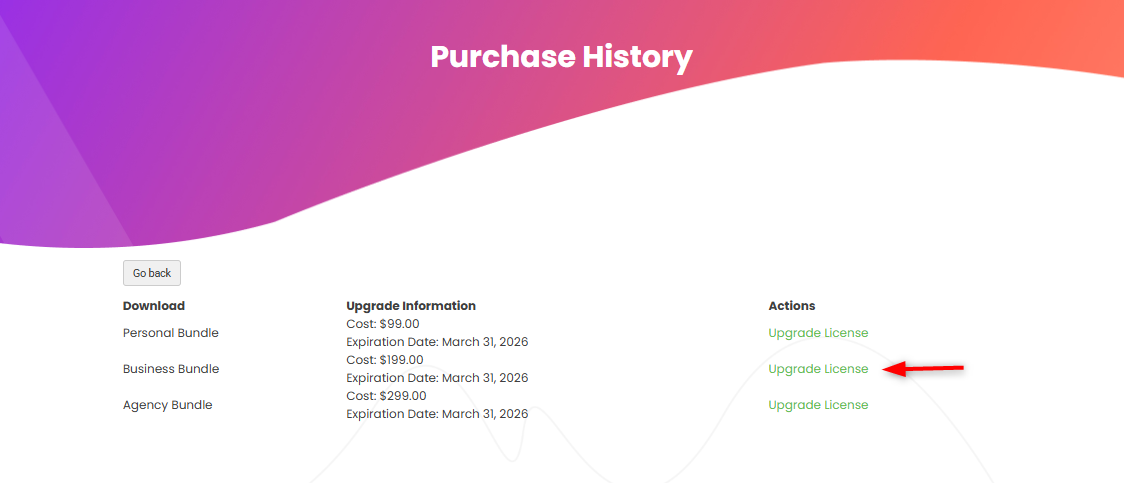Click the red arrow annotation

tap(925, 369)
